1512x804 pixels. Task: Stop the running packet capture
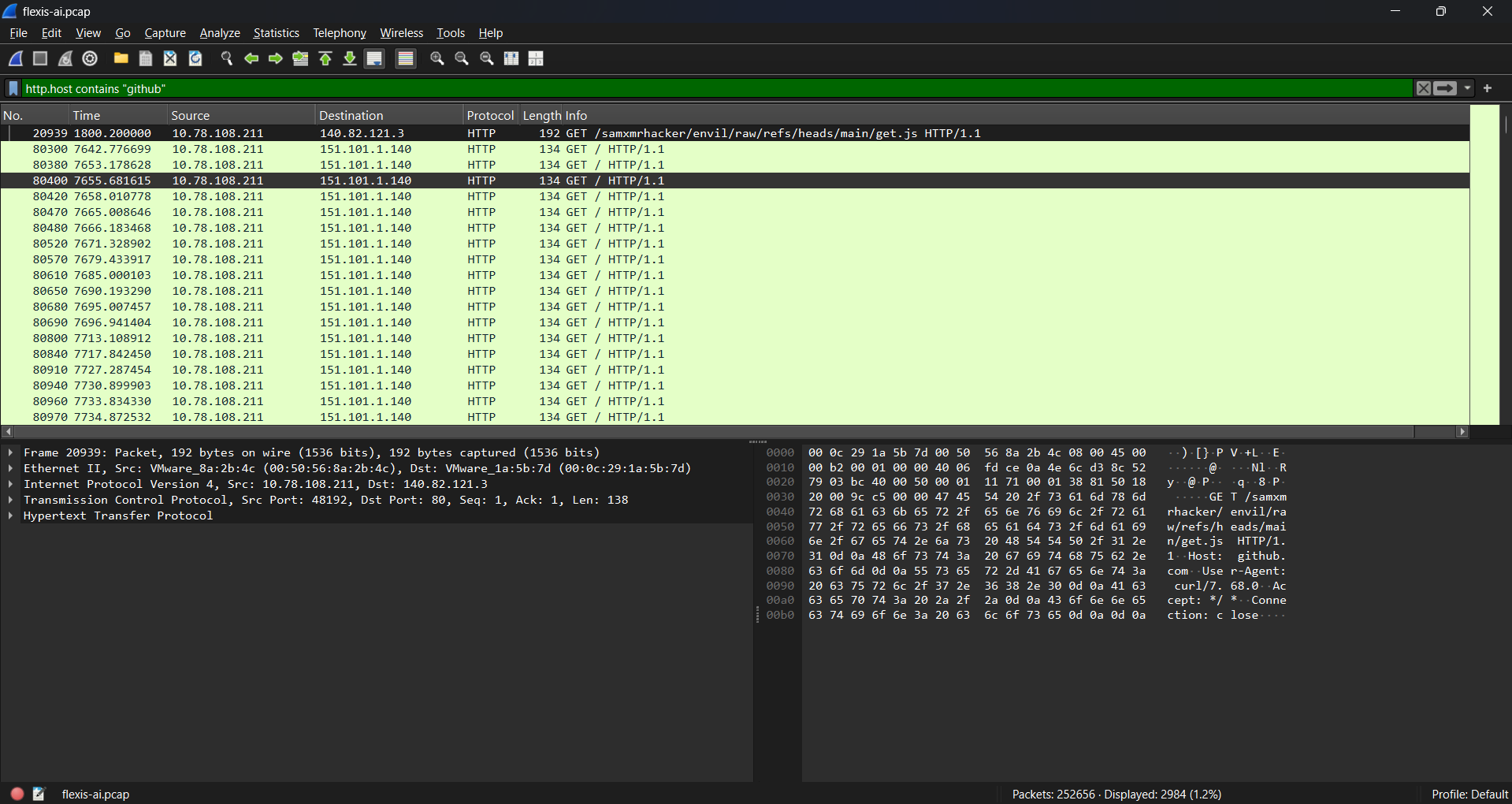[40, 58]
